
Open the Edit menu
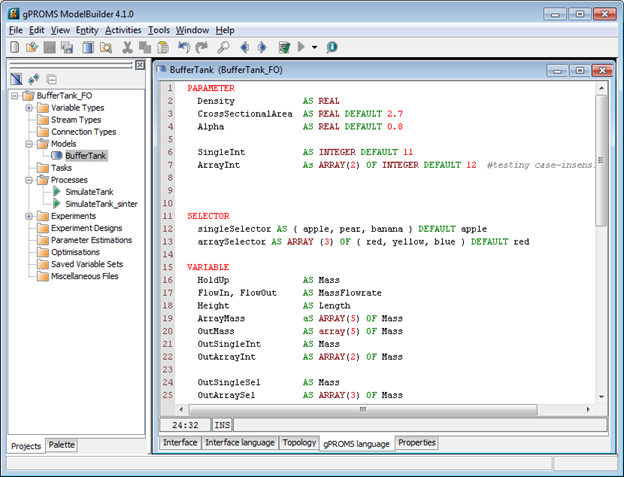[36, 30]
